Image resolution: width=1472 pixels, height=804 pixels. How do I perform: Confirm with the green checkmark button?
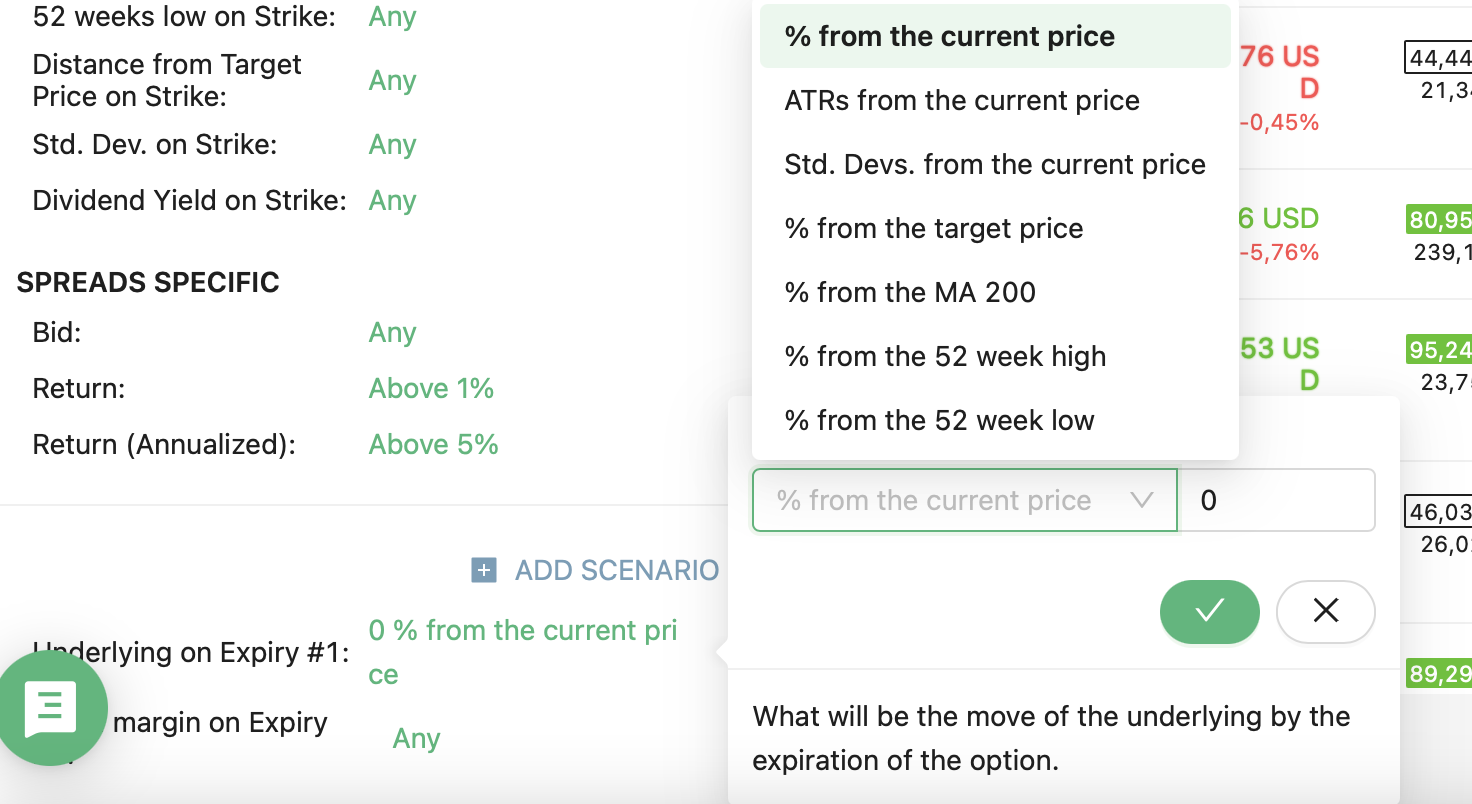tap(1209, 611)
